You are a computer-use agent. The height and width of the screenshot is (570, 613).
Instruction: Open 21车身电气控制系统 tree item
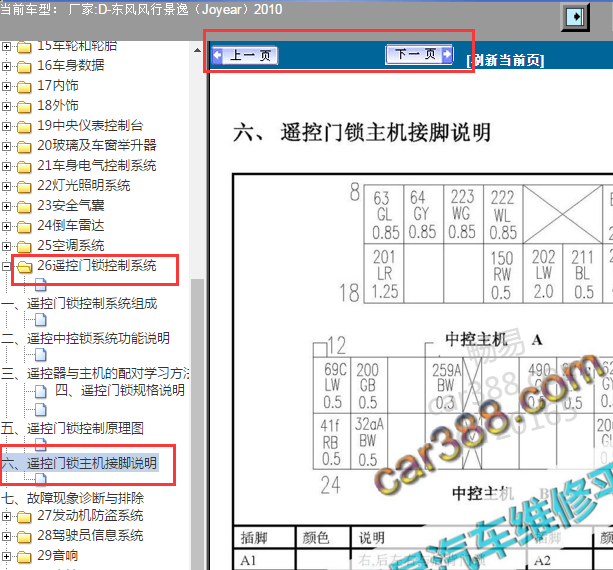[97, 165]
